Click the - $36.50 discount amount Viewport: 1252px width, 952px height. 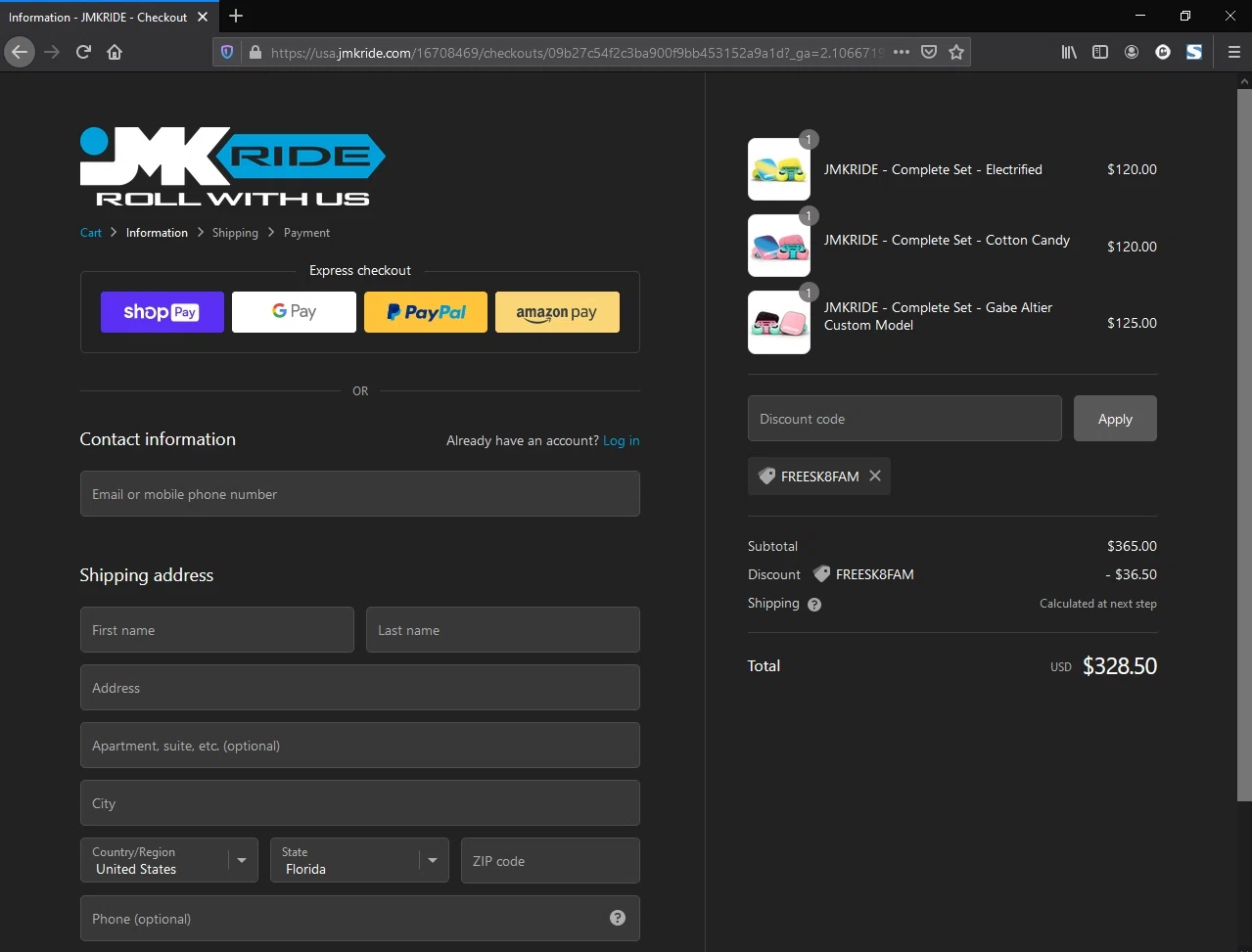pyautogui.click(x=1132, y=574)
